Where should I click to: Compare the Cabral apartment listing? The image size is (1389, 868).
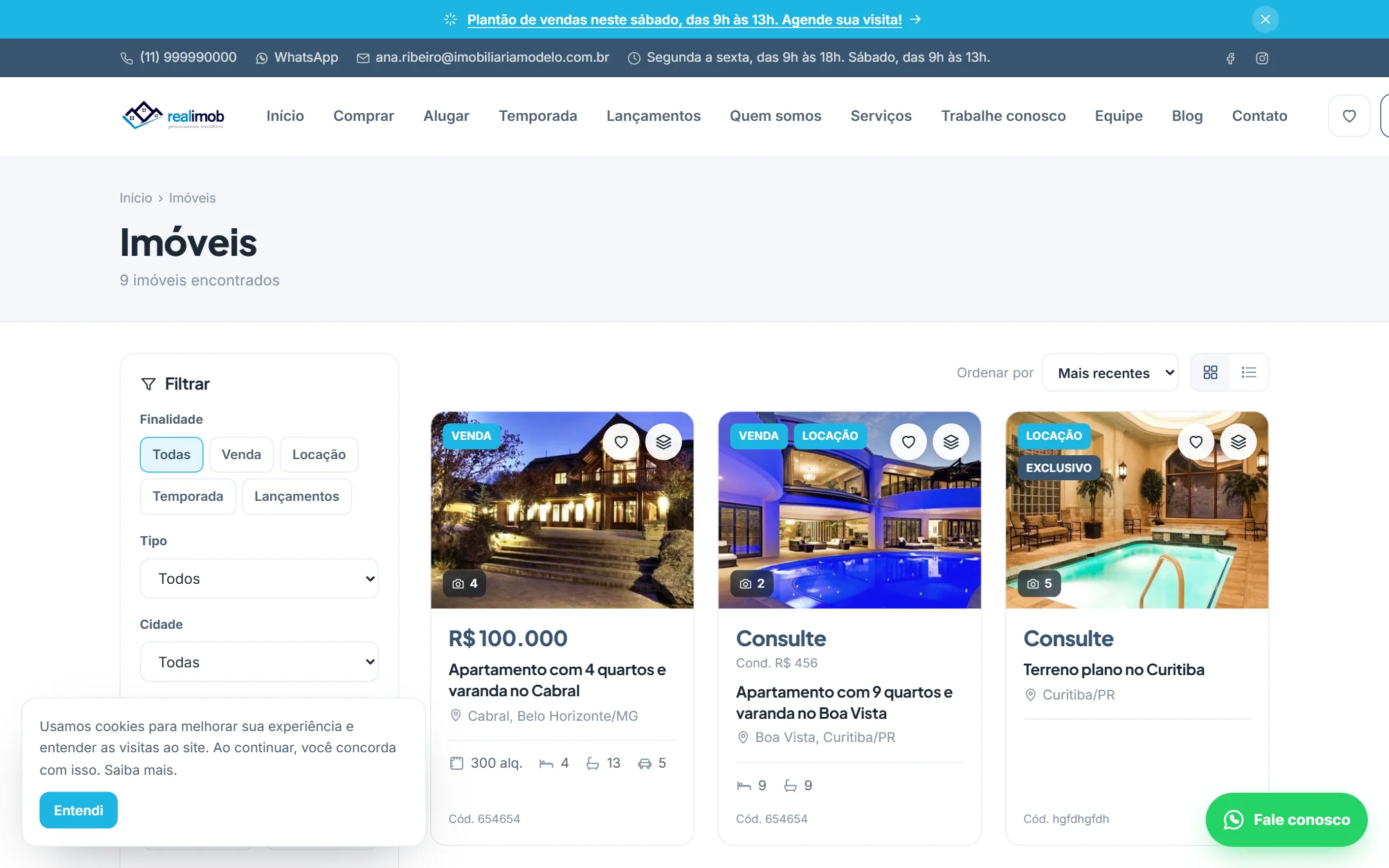663,442
